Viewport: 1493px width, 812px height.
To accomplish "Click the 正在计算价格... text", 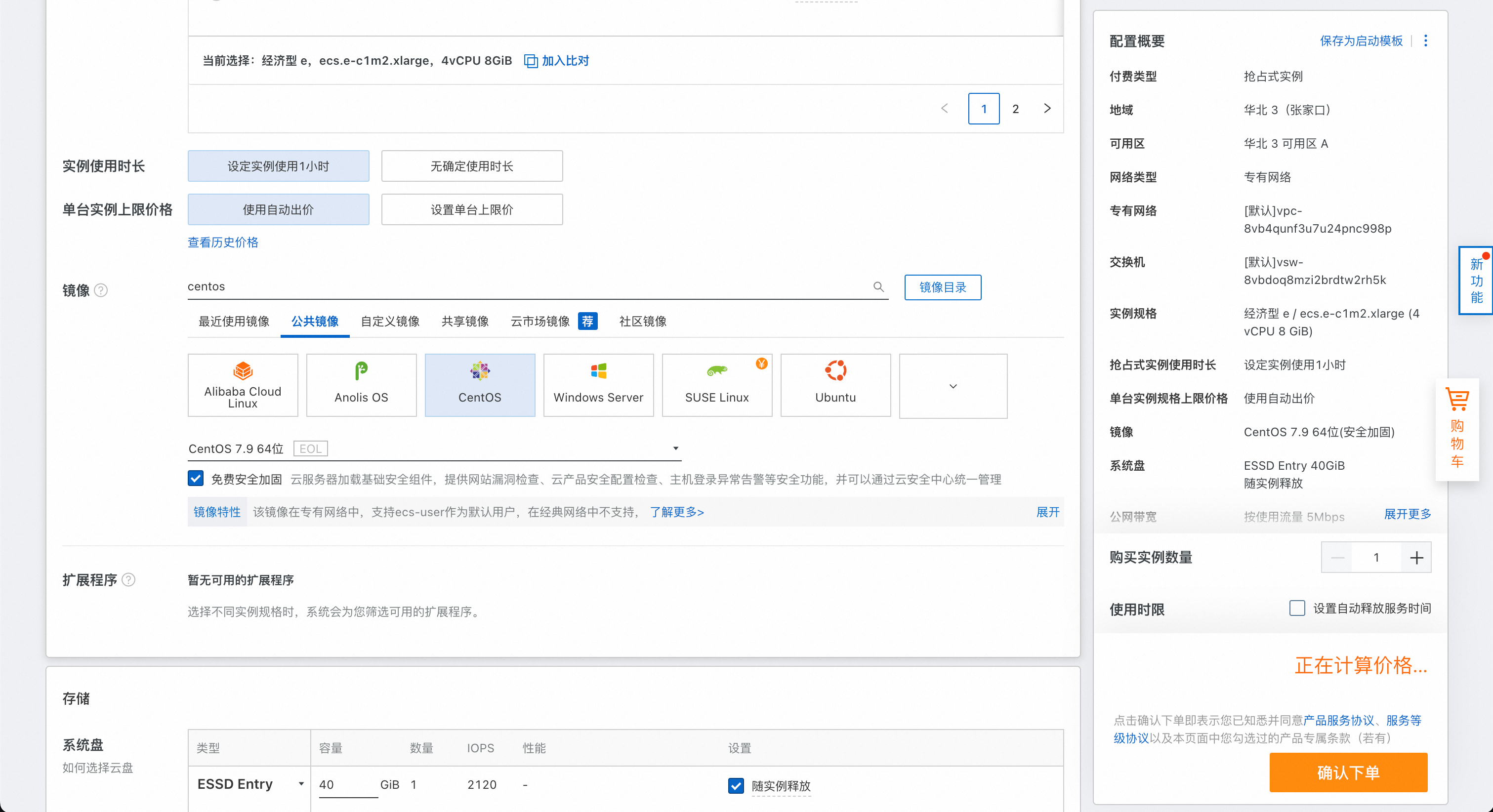I will coord(1361,665).
